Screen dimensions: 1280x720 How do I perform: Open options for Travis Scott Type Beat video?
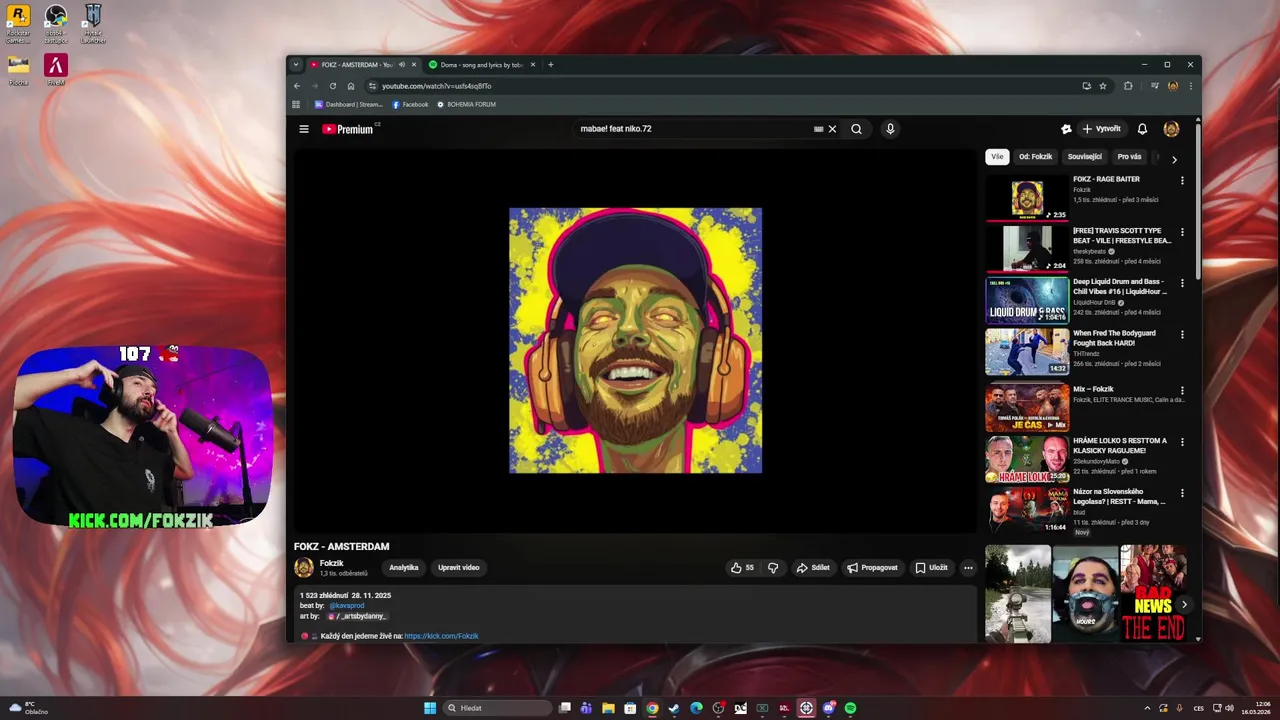coord(1182,232)
